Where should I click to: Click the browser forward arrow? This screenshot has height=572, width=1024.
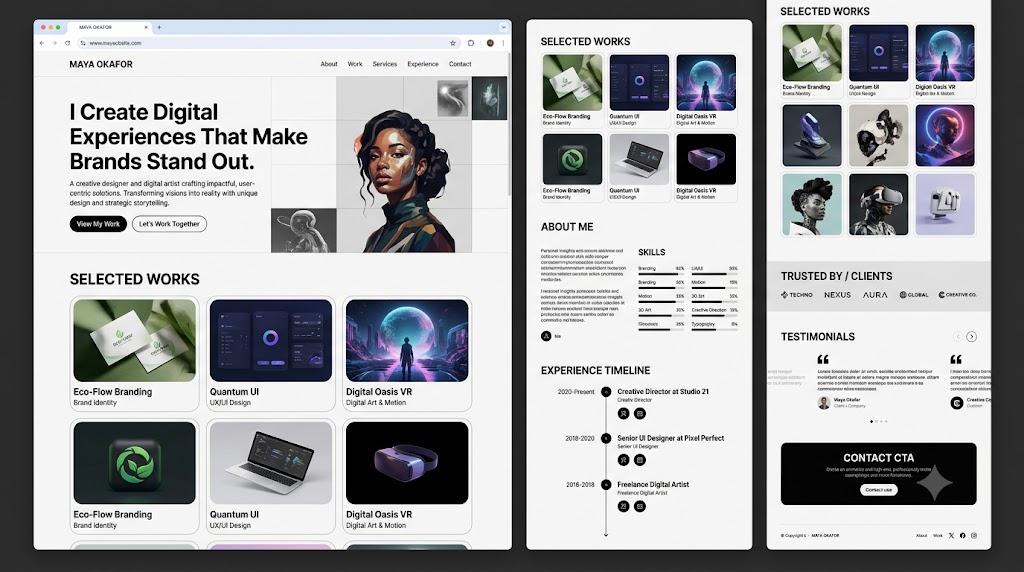point(54,43)
